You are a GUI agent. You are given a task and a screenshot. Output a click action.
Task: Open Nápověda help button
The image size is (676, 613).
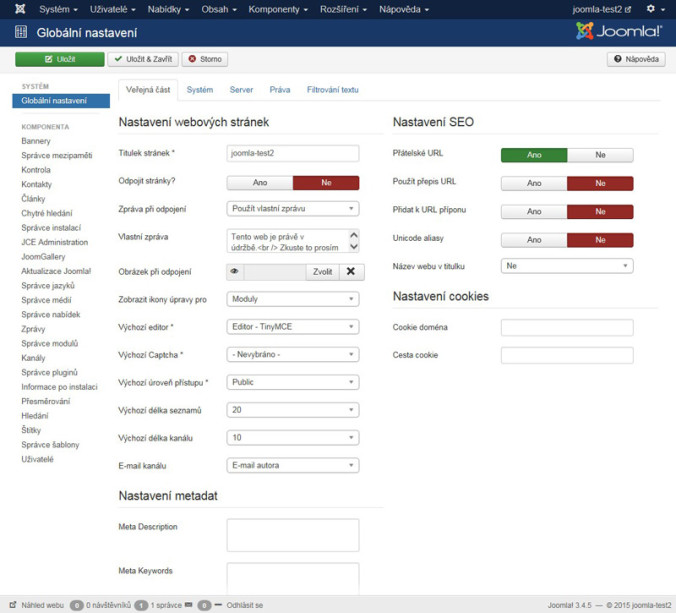pyautogui.click(x=636, y=59)
